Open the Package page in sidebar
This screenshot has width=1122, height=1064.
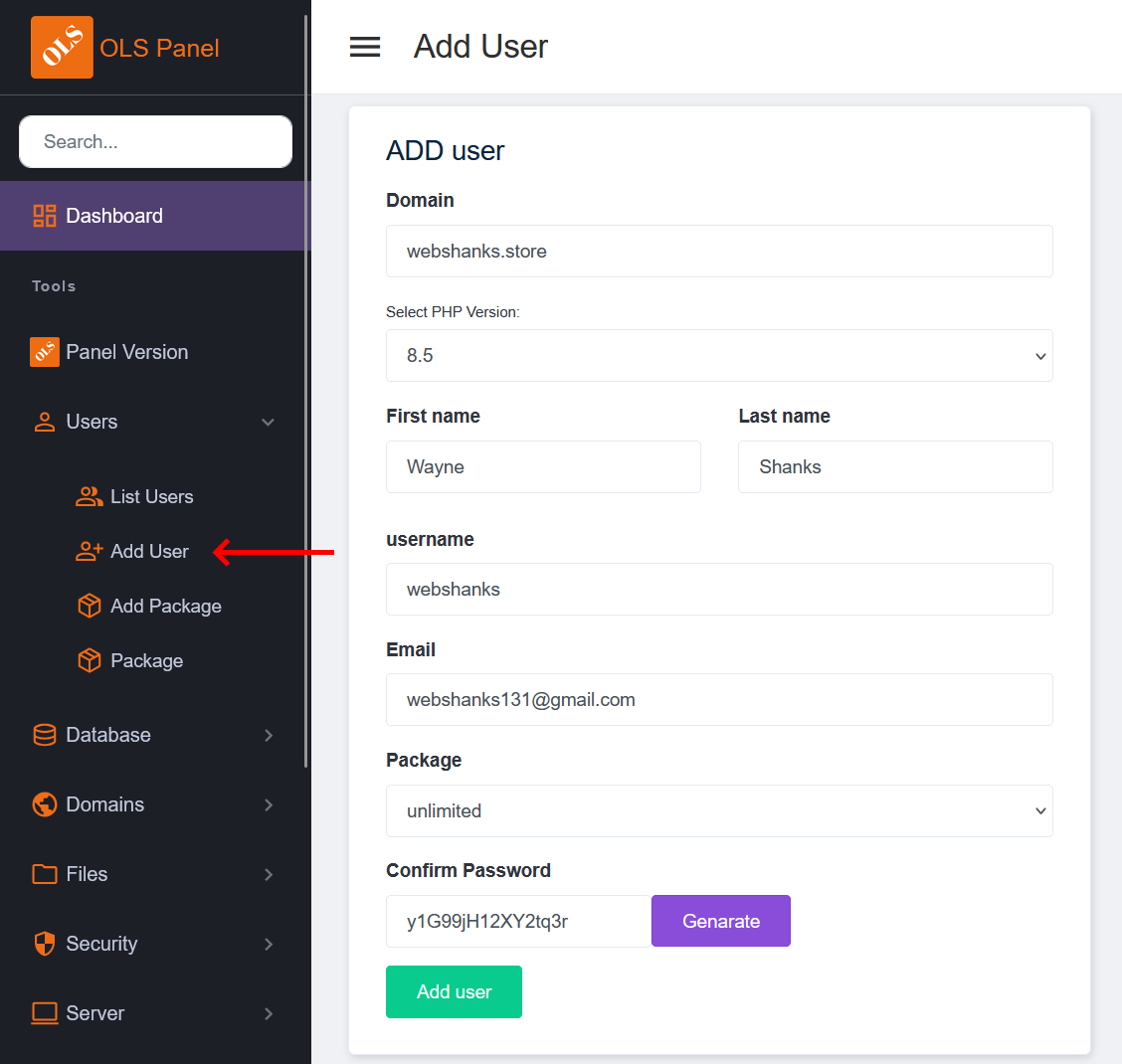[146, 660]
